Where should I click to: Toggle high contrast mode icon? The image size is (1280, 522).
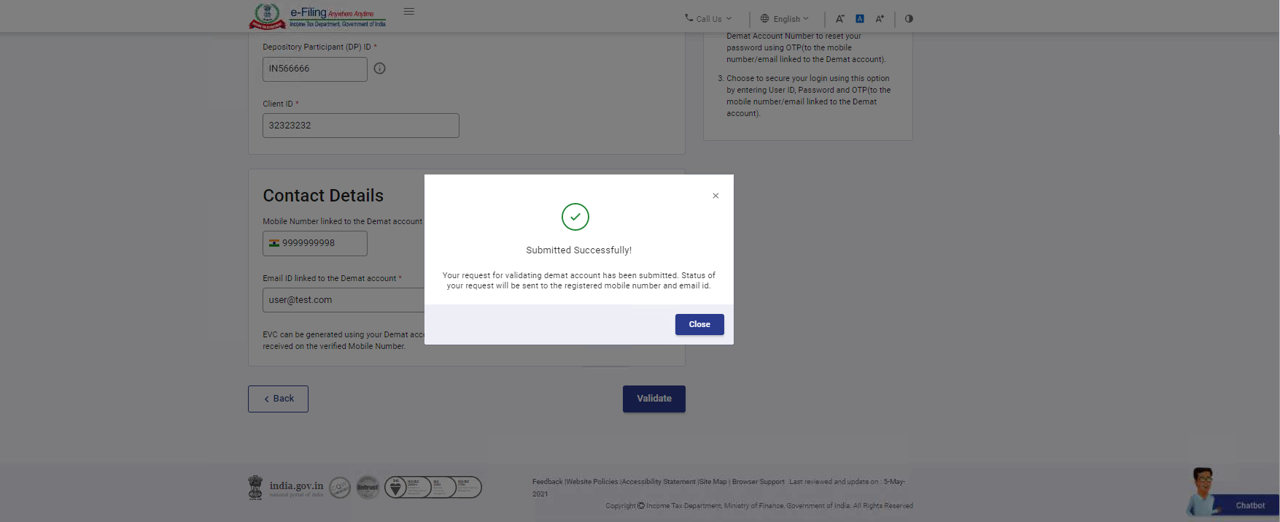pos(909,19)
